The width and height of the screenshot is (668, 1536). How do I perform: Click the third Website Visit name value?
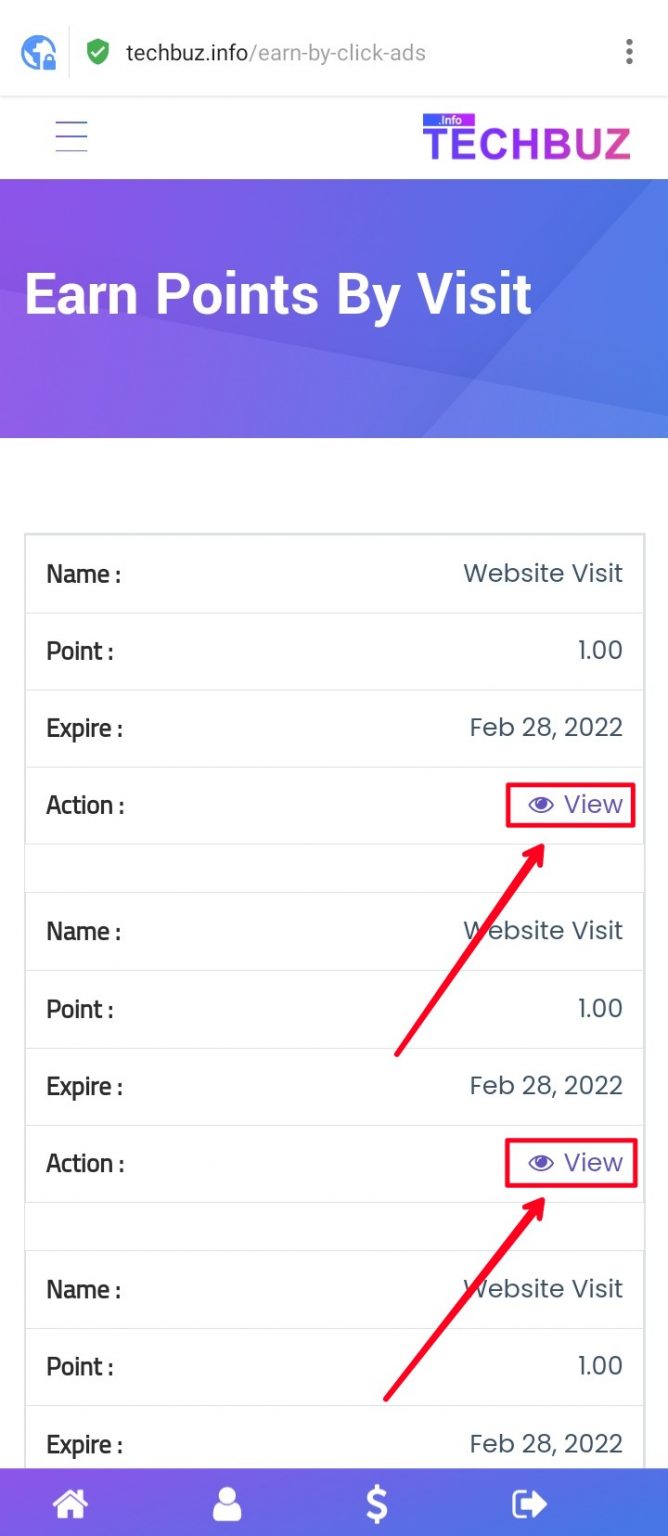[x=543, y=1288]
